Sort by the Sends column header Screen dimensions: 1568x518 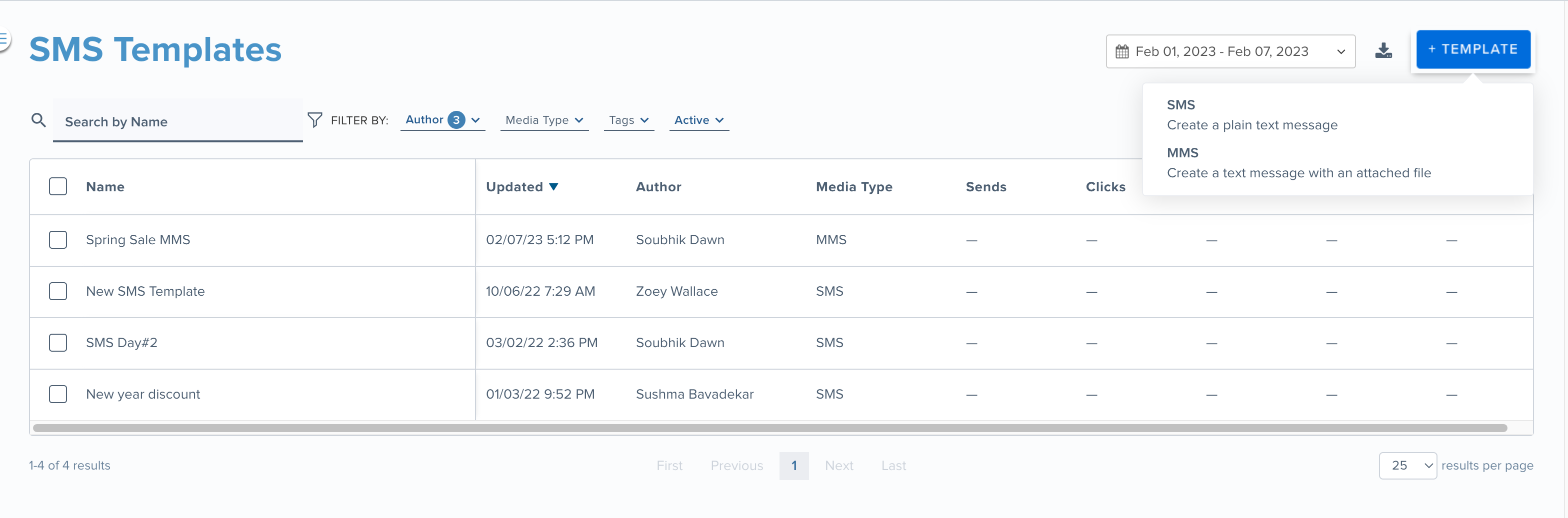pyautogui.click(x=986, y=187)
